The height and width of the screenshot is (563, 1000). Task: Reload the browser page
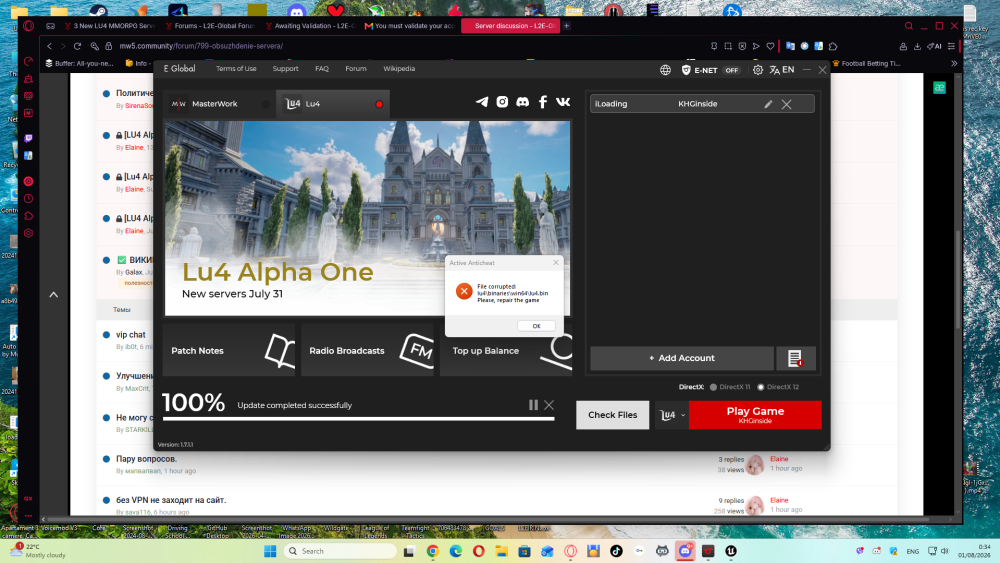pyautogui.click(x=77, y=46)
